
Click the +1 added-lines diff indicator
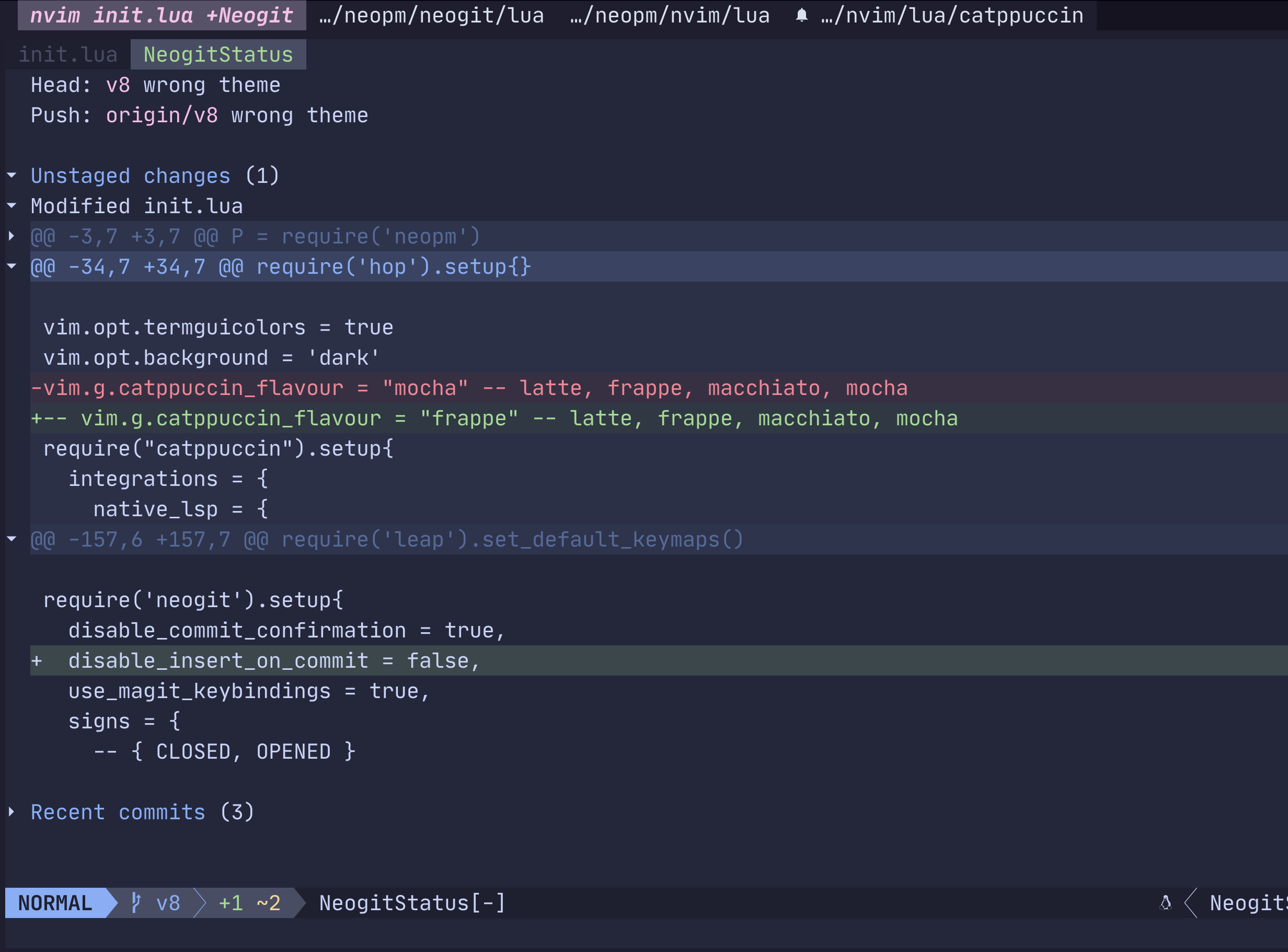(230, 903)
